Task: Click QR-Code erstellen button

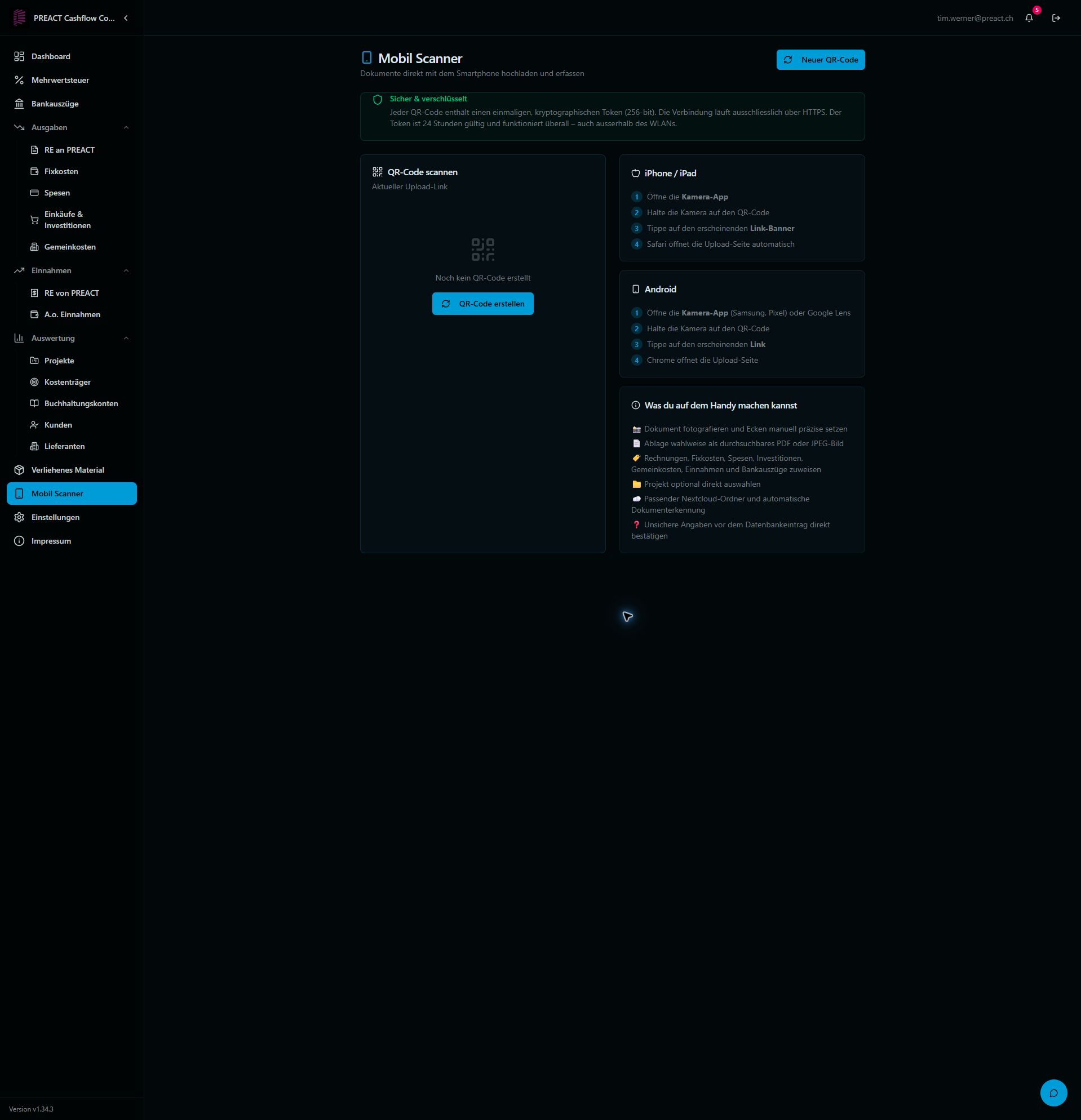Action: pos(482,304)
